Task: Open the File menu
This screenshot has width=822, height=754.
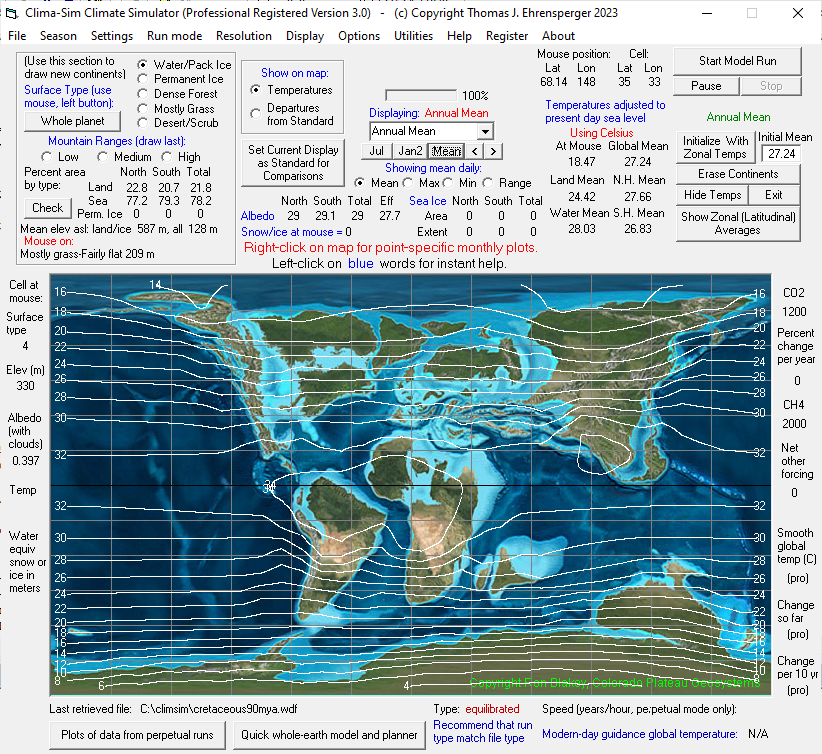Action: 17,36
